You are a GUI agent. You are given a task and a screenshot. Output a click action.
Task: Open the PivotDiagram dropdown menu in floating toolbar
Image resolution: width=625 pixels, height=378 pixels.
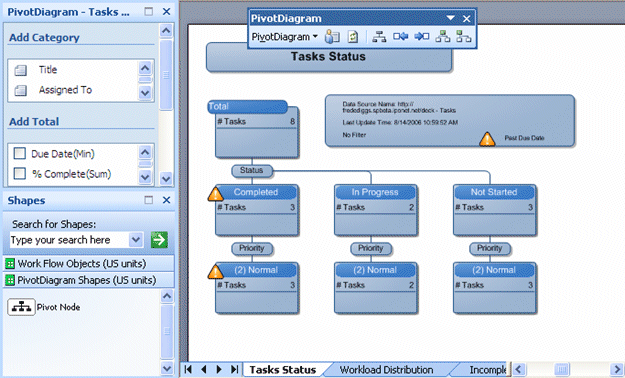click(285, 37)
